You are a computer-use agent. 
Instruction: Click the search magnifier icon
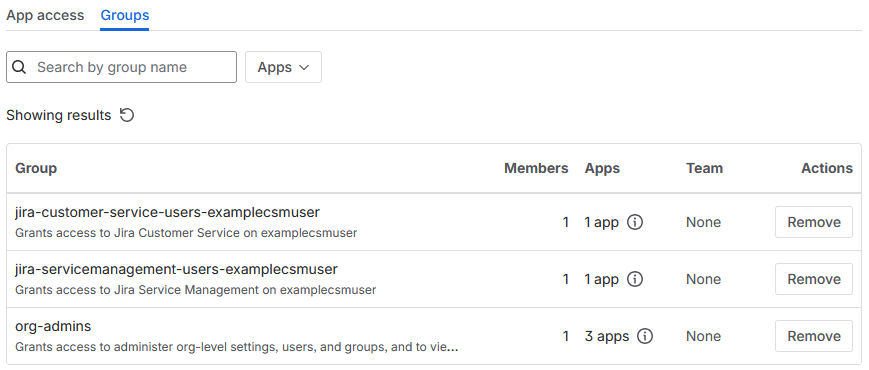pyautogui.click(x=19, y=67)
